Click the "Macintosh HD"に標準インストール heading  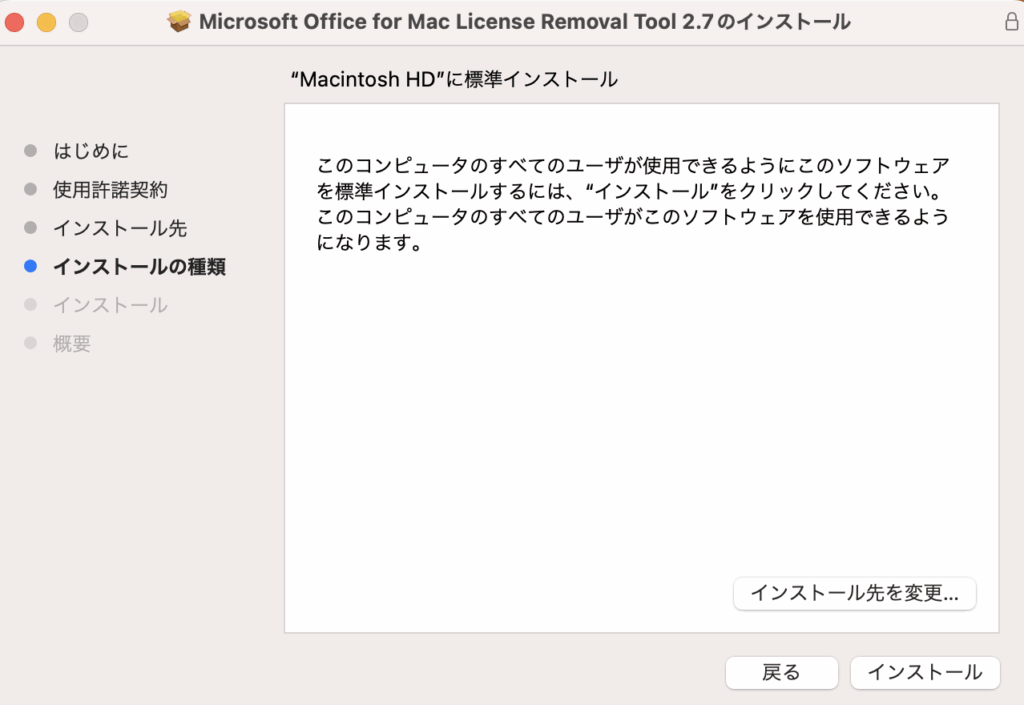pyautogui.click(x=453, y=79)
